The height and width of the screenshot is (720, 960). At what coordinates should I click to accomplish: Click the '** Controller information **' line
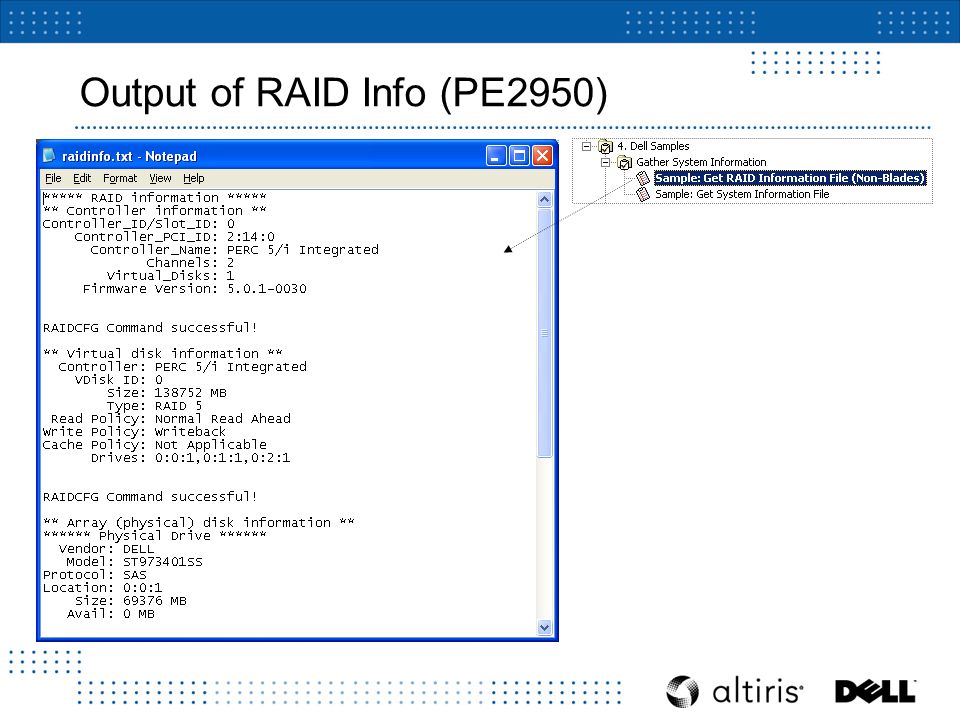[154, 211]
